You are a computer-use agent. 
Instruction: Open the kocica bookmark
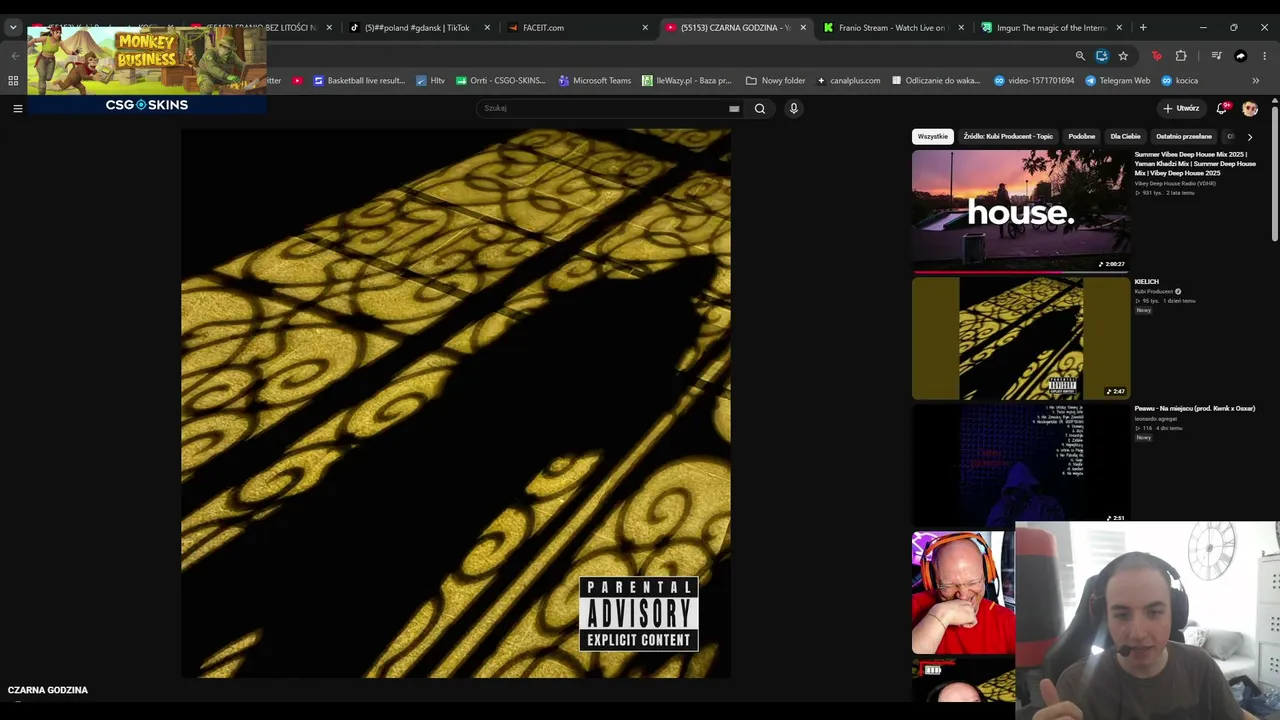coord(1180,81)
